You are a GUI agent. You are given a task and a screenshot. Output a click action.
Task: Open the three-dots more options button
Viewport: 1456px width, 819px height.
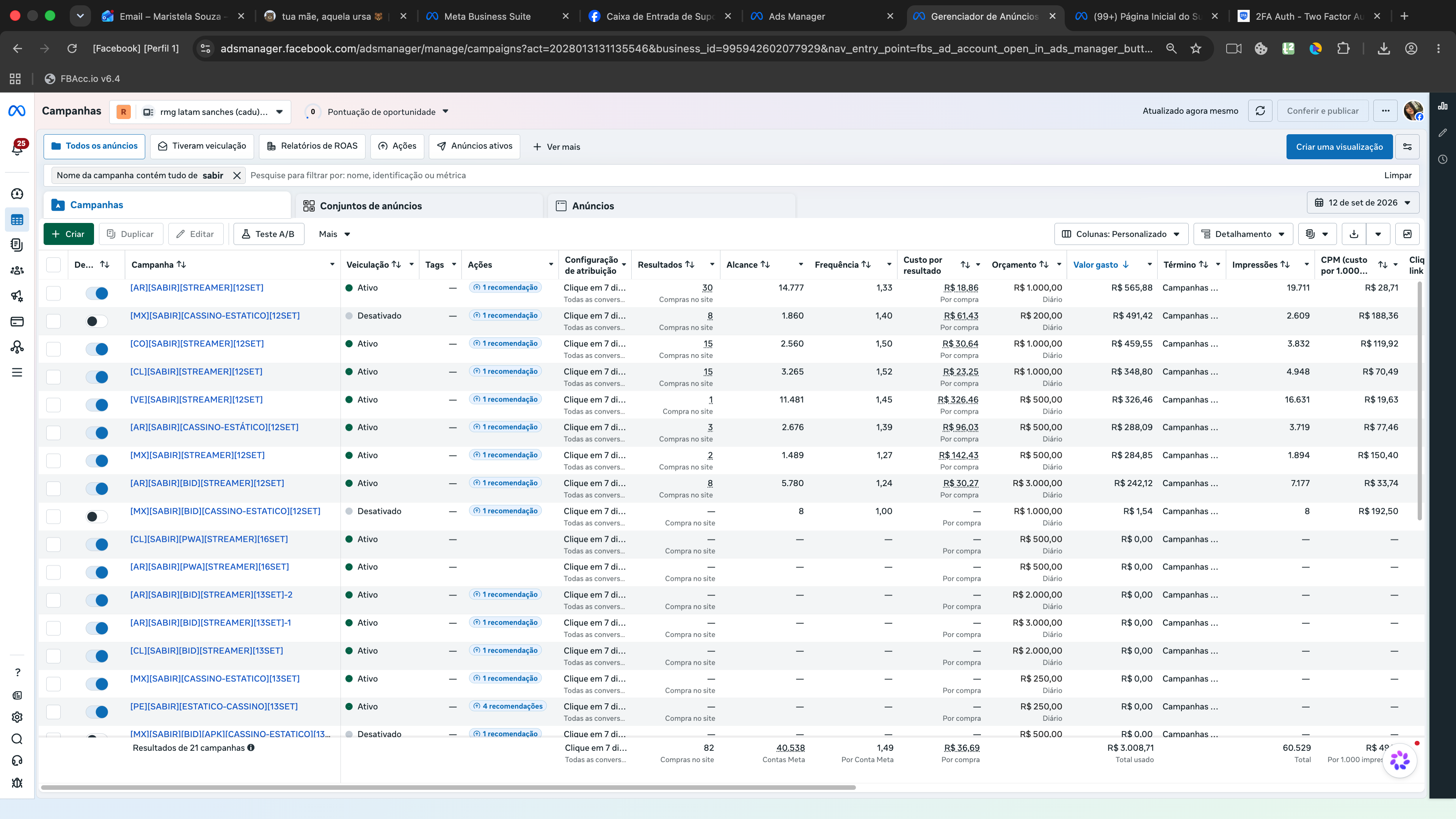pyautogui.click(x=1385, y=111)
